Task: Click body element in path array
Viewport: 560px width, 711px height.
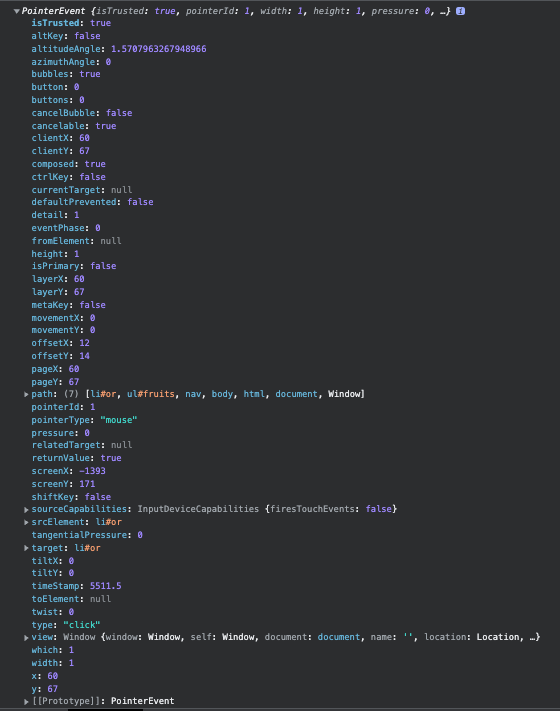Action: (222, 394)
